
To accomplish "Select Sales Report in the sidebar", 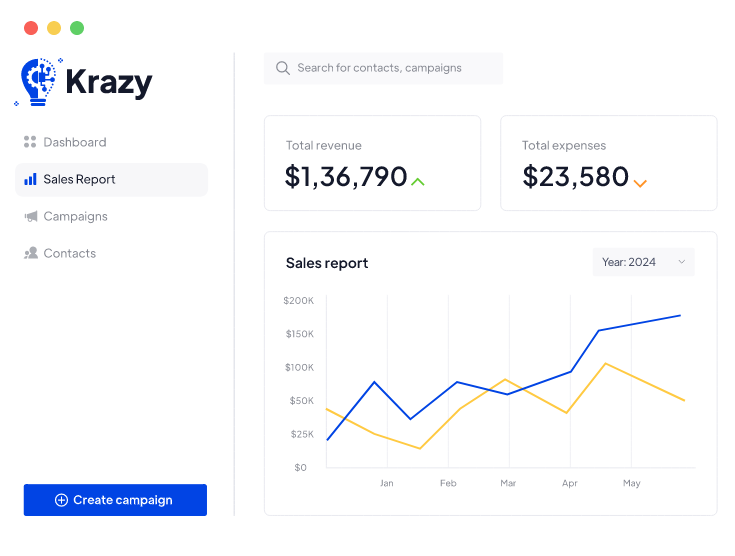I will [x=80, y=180].
